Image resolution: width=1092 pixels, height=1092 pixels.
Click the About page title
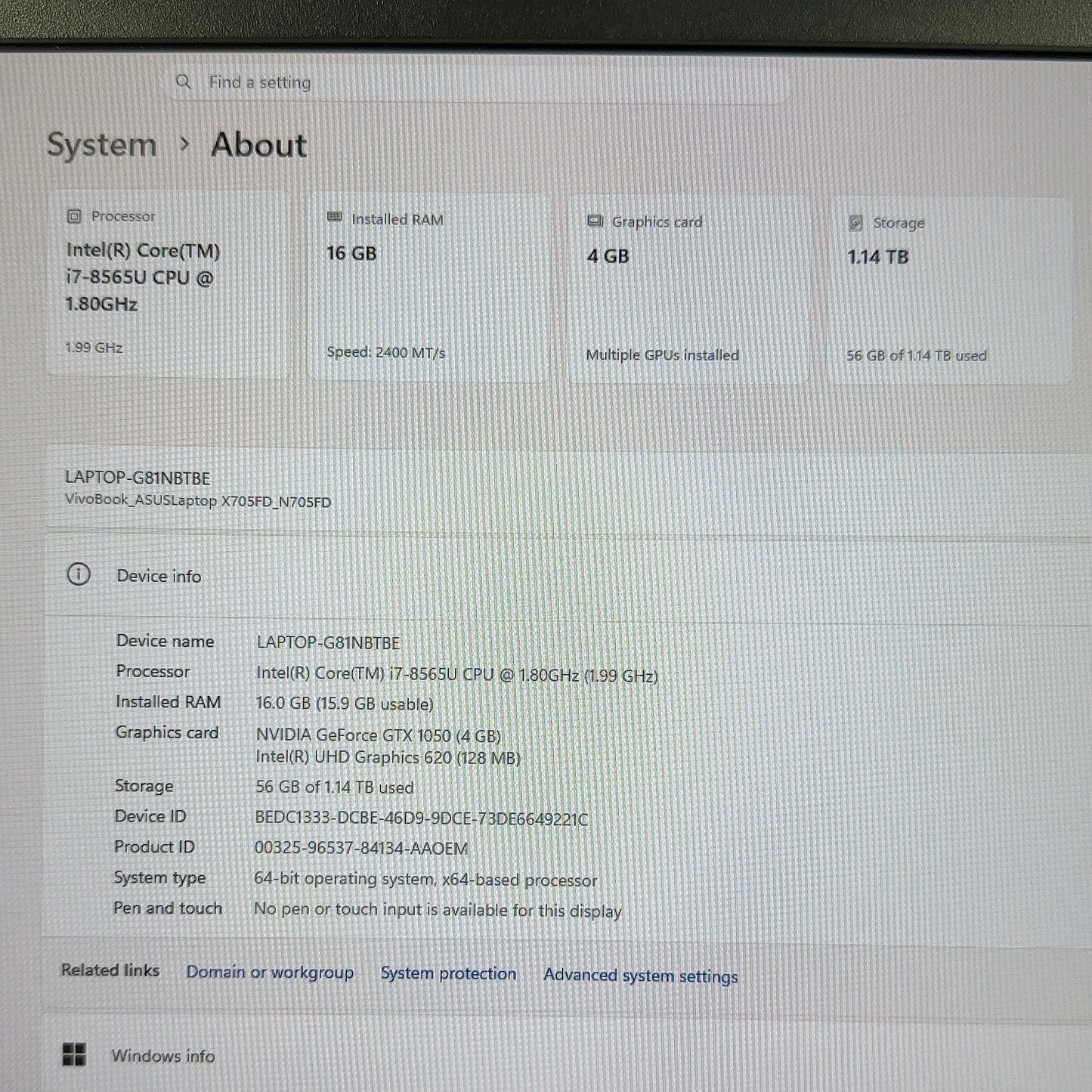click(x=259, y=145)
